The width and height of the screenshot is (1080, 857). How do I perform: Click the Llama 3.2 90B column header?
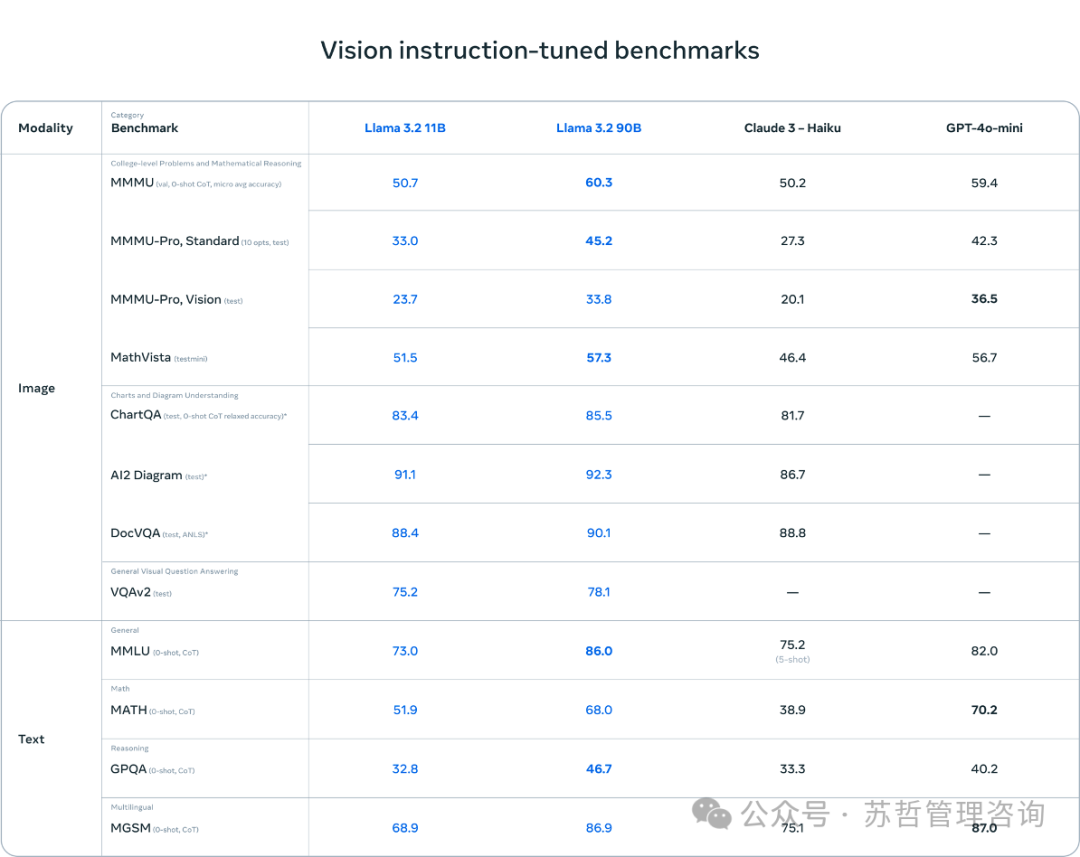[599, 128]
